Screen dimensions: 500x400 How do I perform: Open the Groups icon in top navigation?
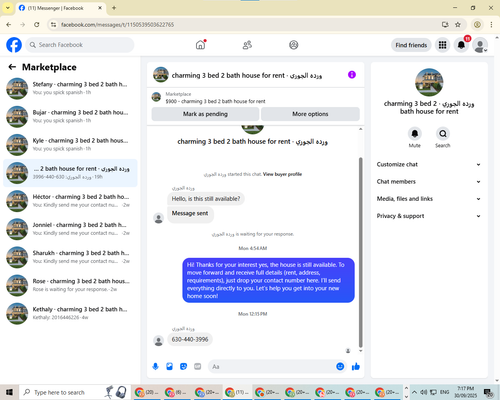point(294,45)
